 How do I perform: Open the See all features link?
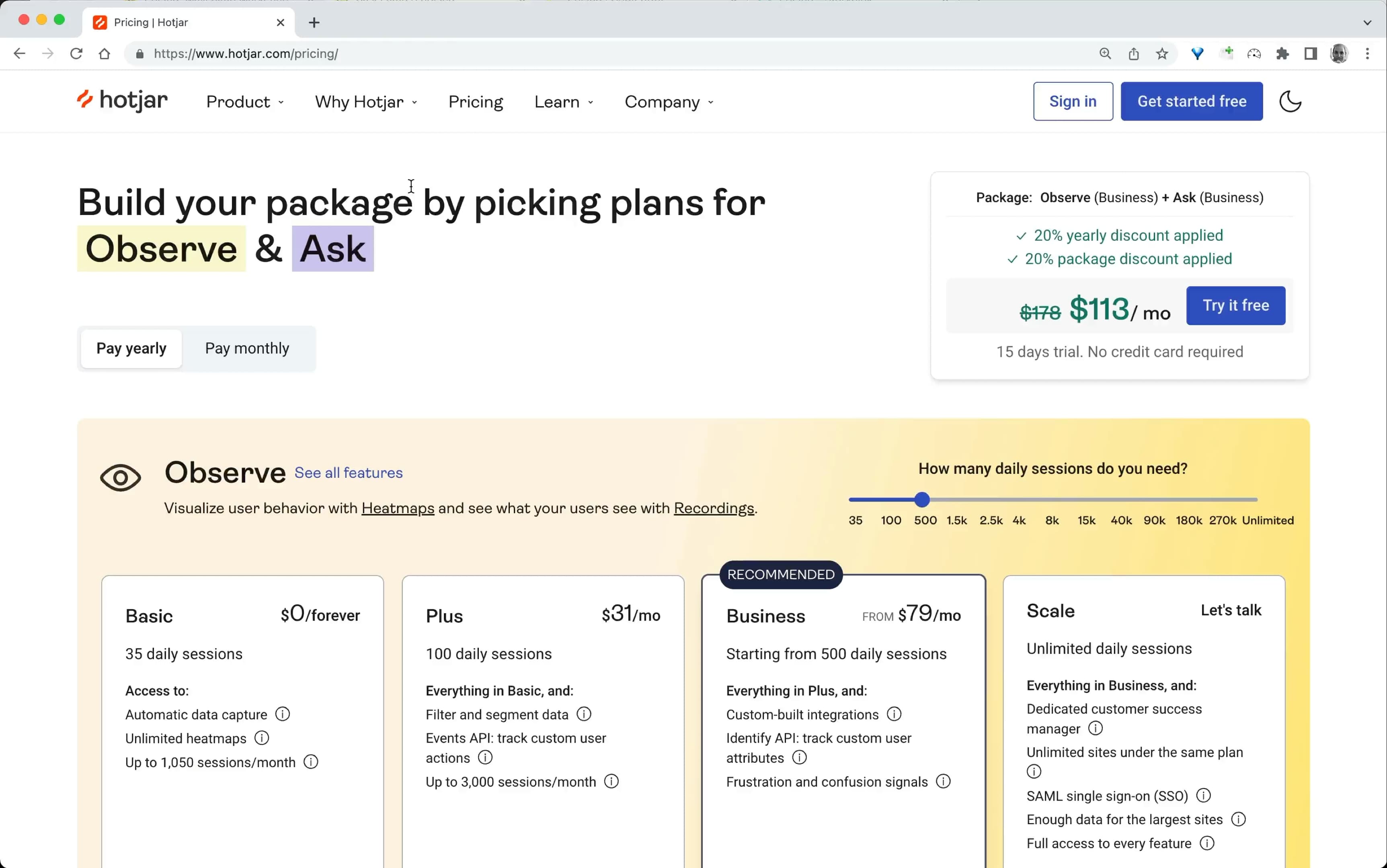[x=348, y=473]
